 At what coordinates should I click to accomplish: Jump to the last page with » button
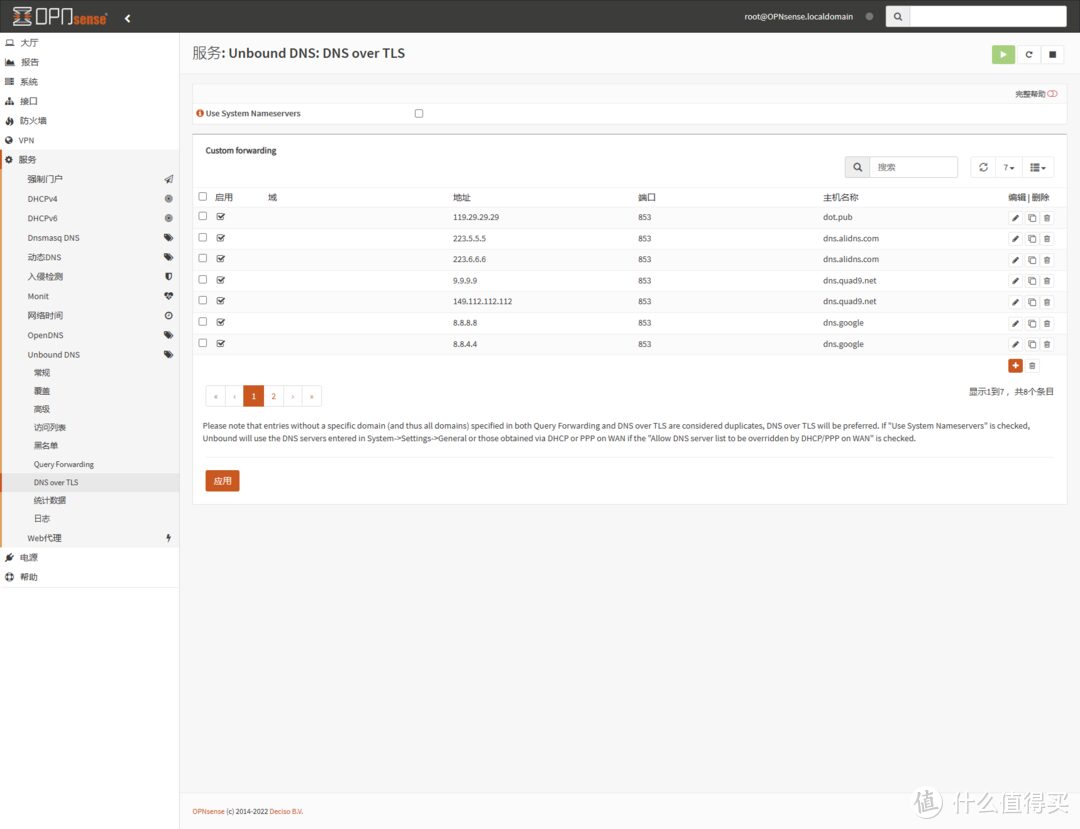click(311, 396)
